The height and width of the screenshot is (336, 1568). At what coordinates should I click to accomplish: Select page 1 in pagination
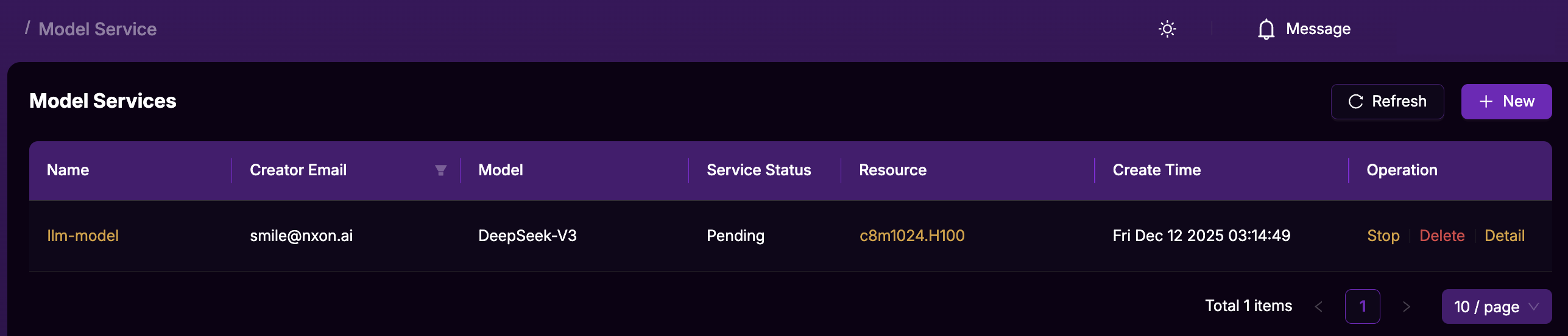point(1362,306)
